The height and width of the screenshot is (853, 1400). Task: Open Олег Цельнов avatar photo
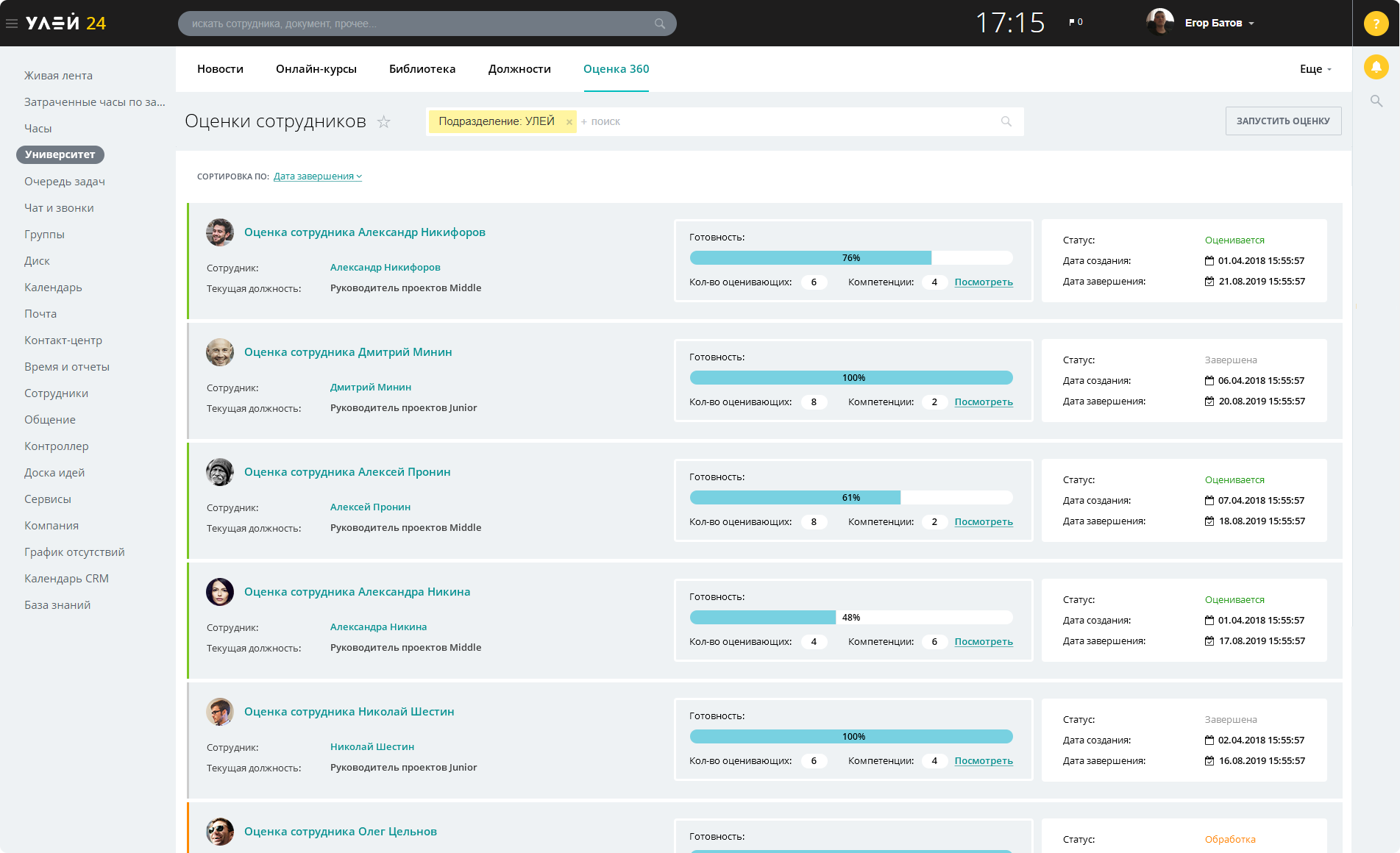click(x=220, y=832)
